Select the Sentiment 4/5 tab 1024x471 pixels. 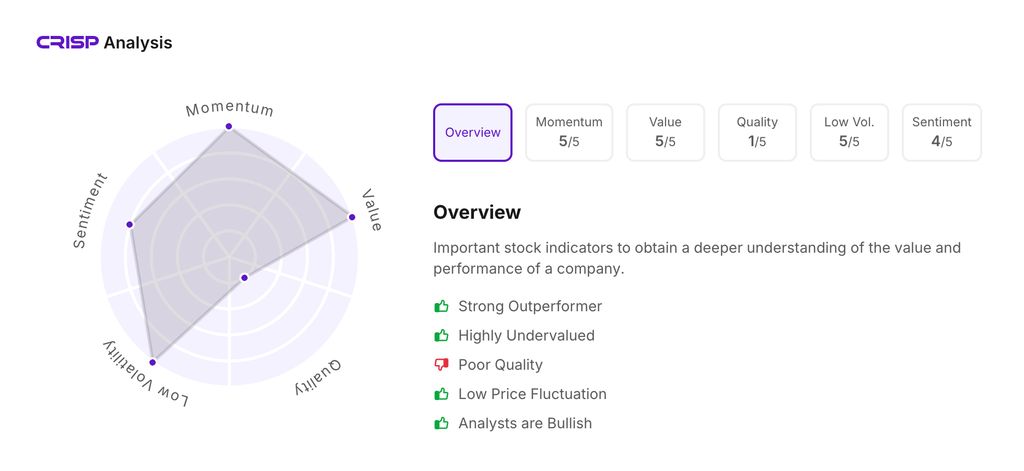tap(941, 132)
